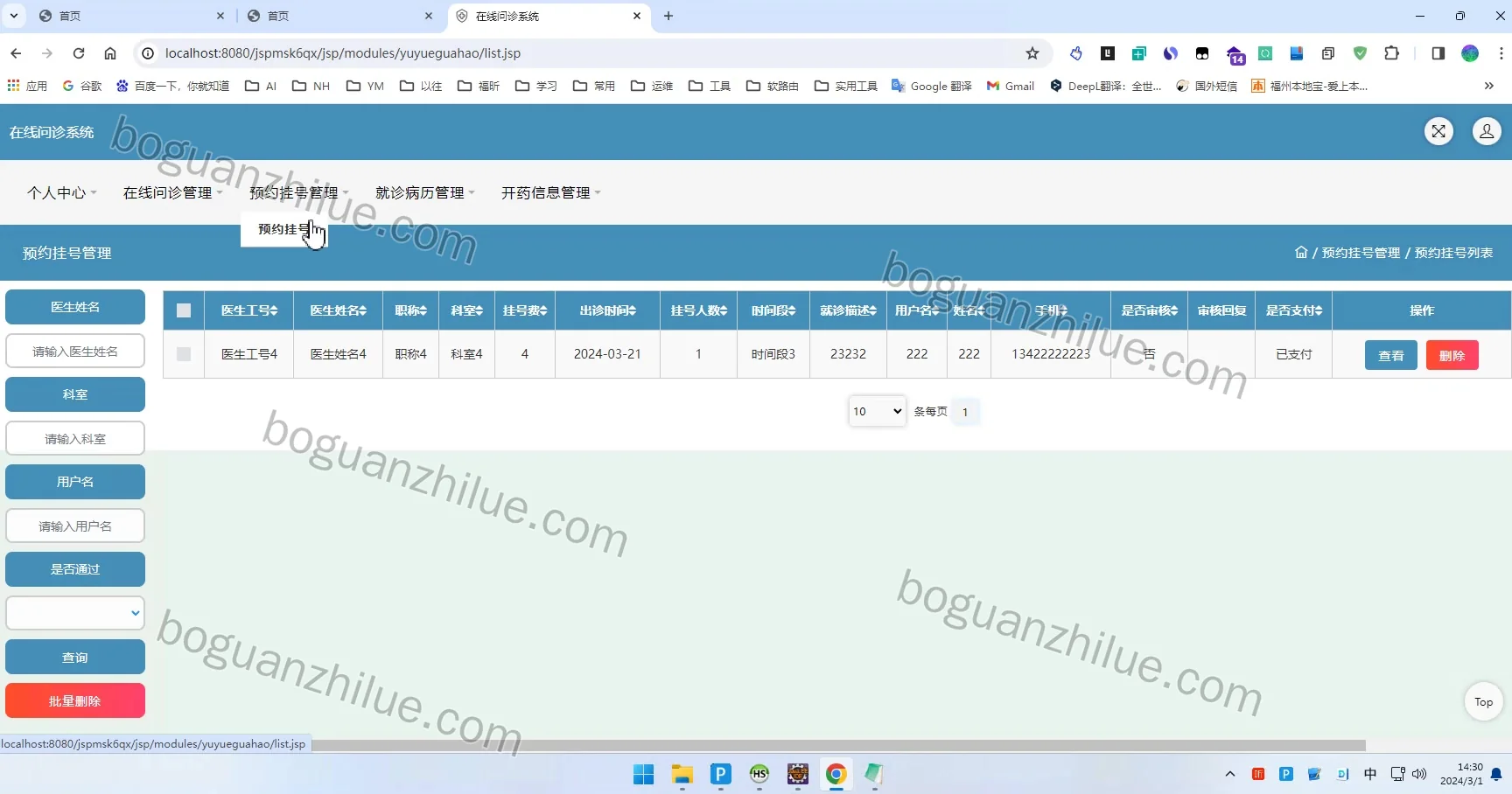1512x794 pixels.
Task: Click the 请输入医生姓名 input field
Action: click(x=75, y=351)
